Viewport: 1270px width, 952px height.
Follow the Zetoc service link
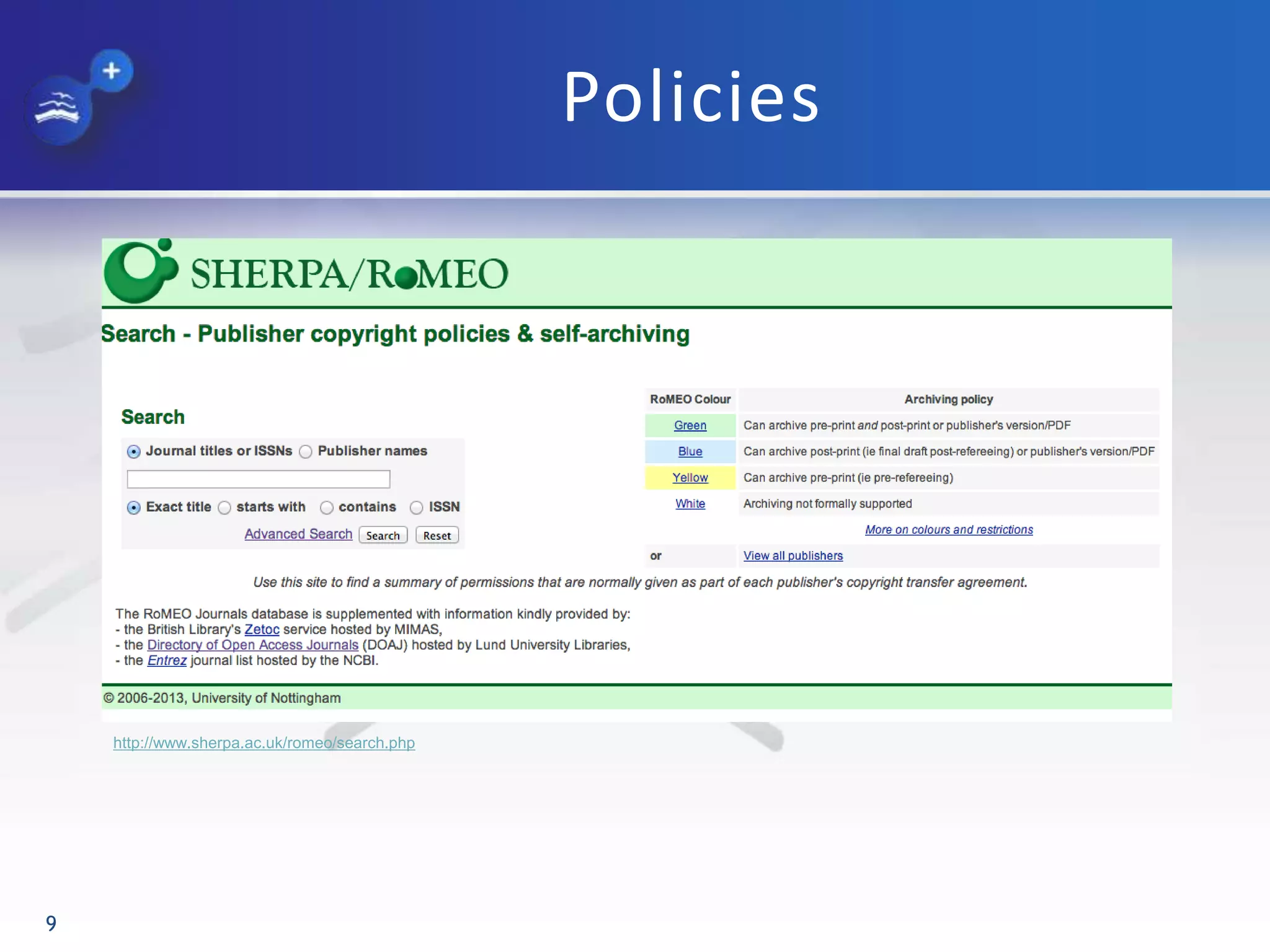262,629
